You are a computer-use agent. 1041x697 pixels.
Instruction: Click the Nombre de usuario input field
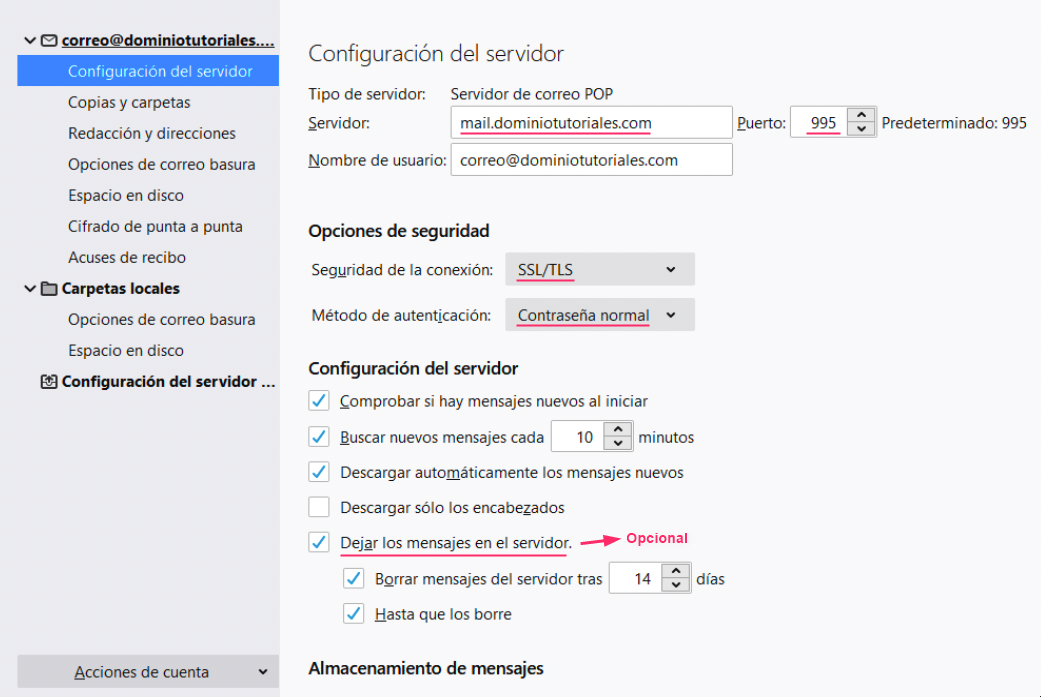[x=591, y=160]
